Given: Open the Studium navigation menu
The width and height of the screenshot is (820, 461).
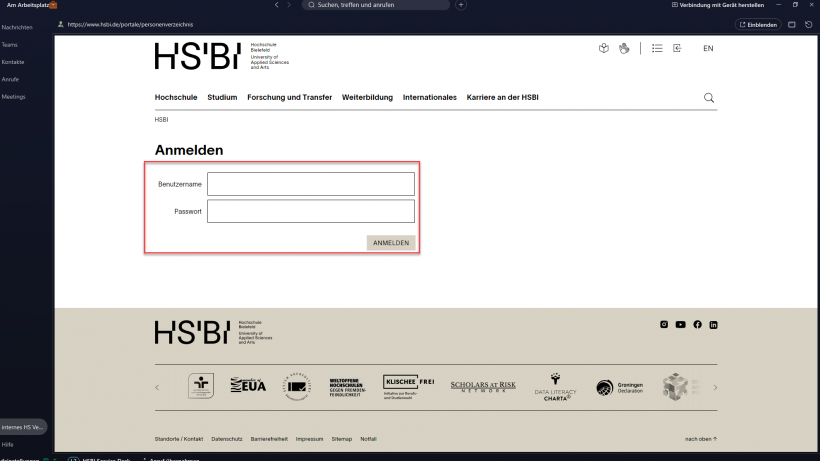Looking at the screenshot, I should pyautogui.click(x=222, y=98).
